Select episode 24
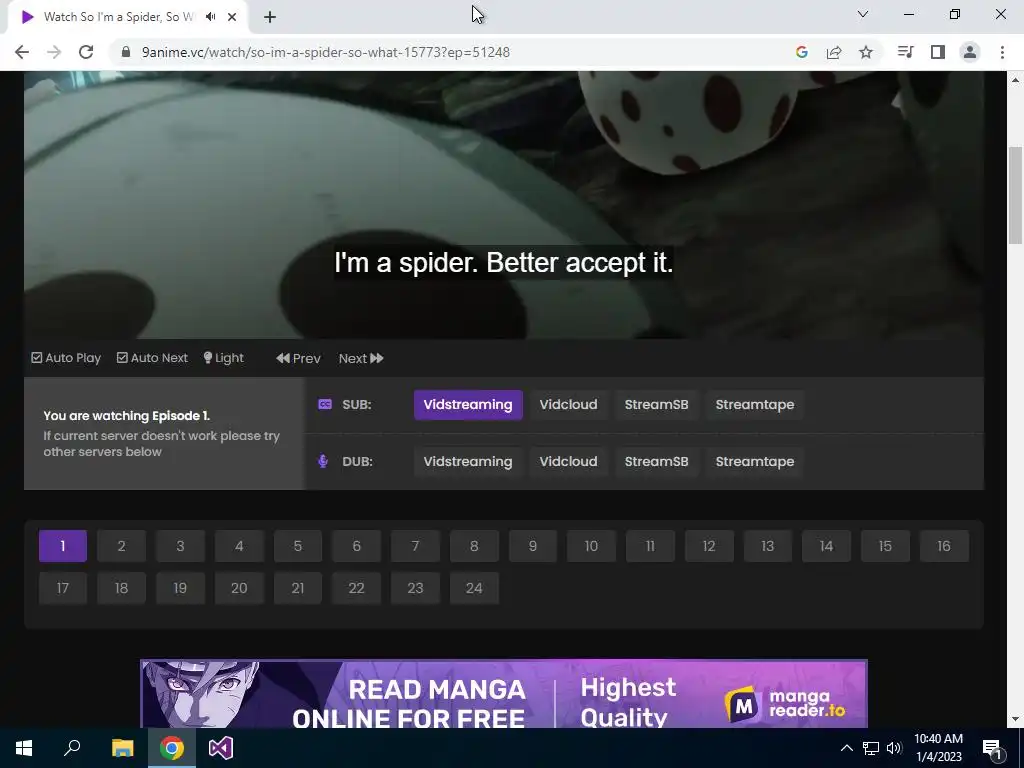 [x=474, y=588]
